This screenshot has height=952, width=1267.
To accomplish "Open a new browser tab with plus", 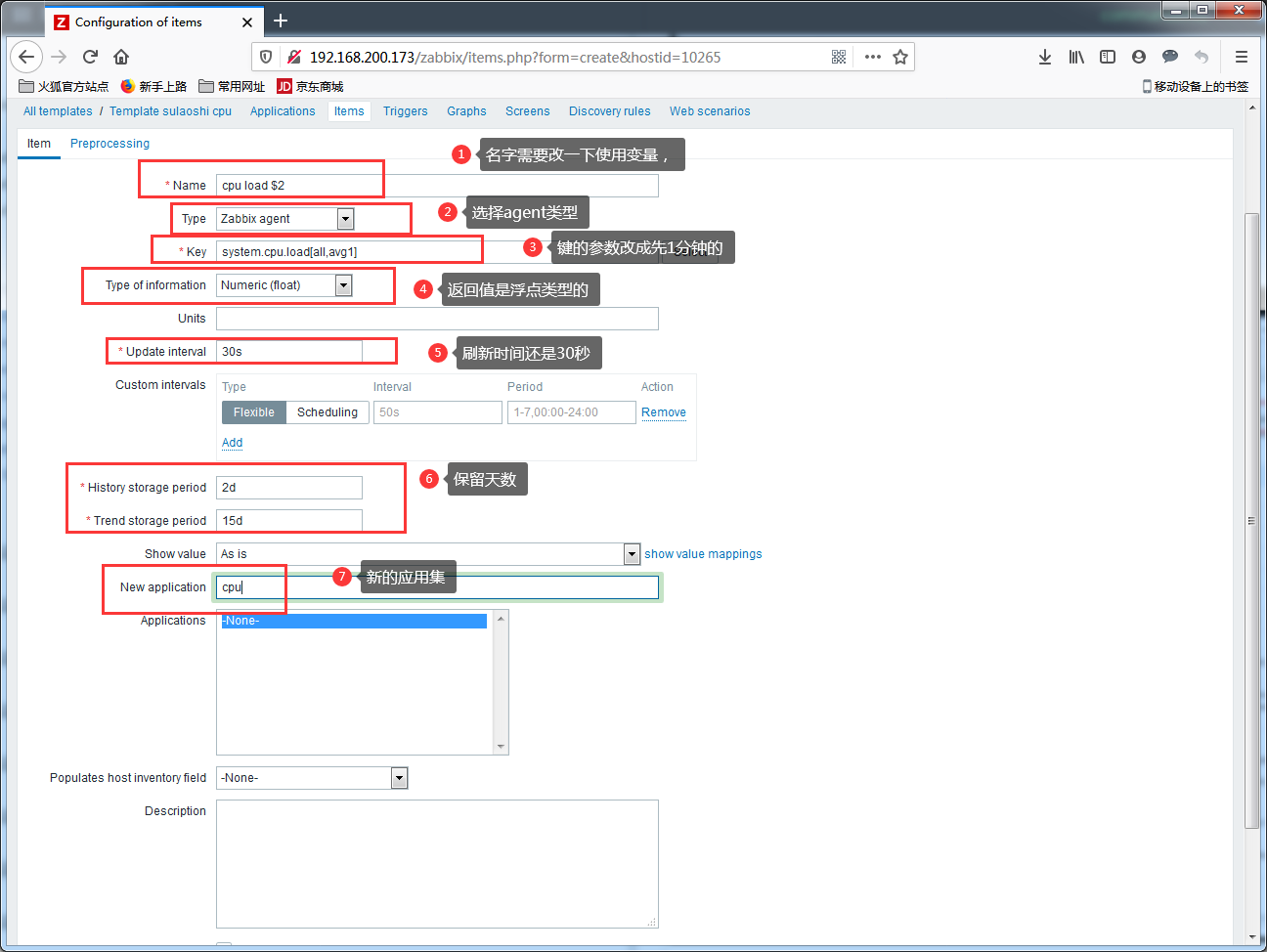I will click(x=281, y=21).
